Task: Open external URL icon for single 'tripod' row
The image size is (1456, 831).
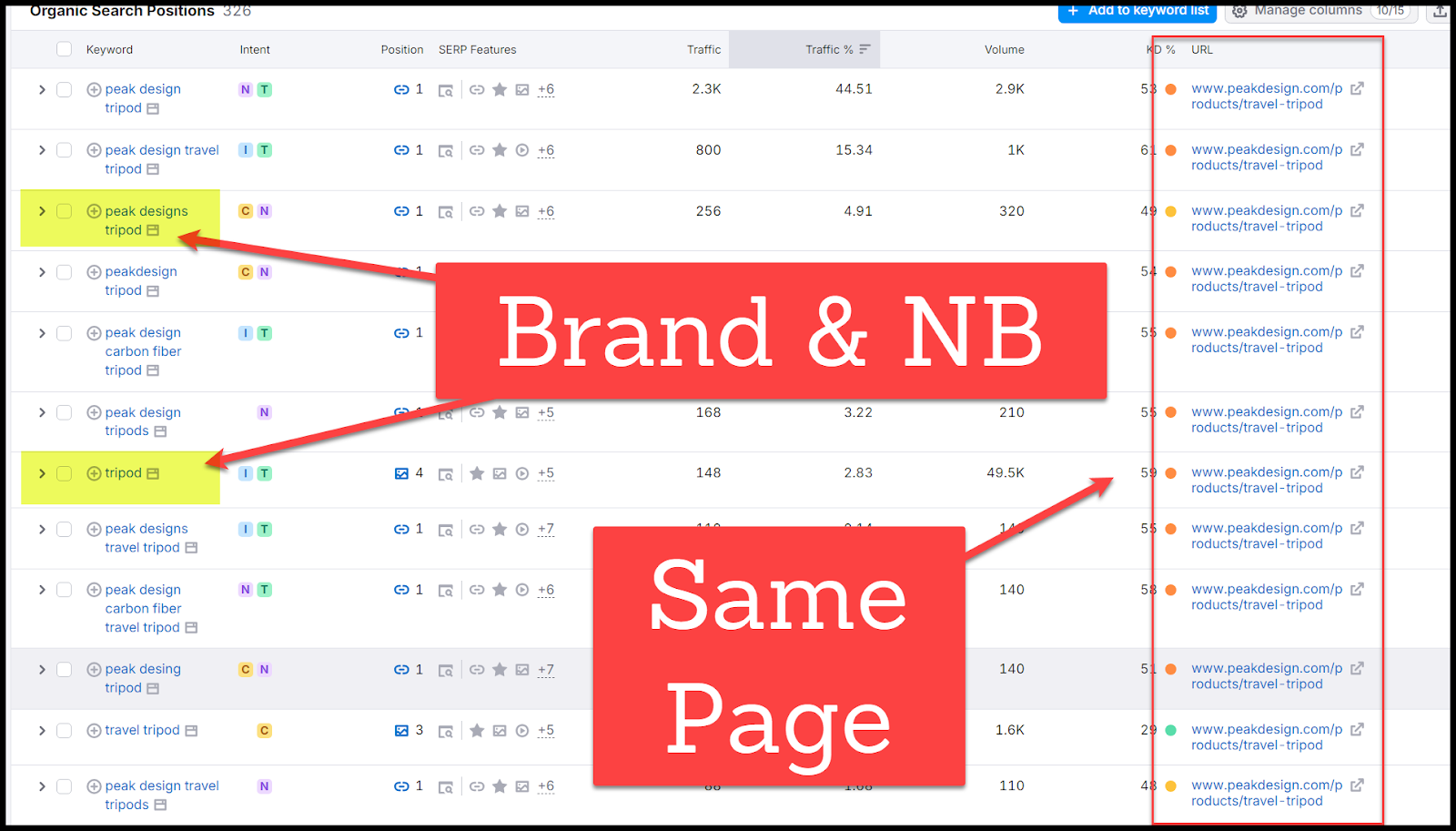Action: [1357, 472]
